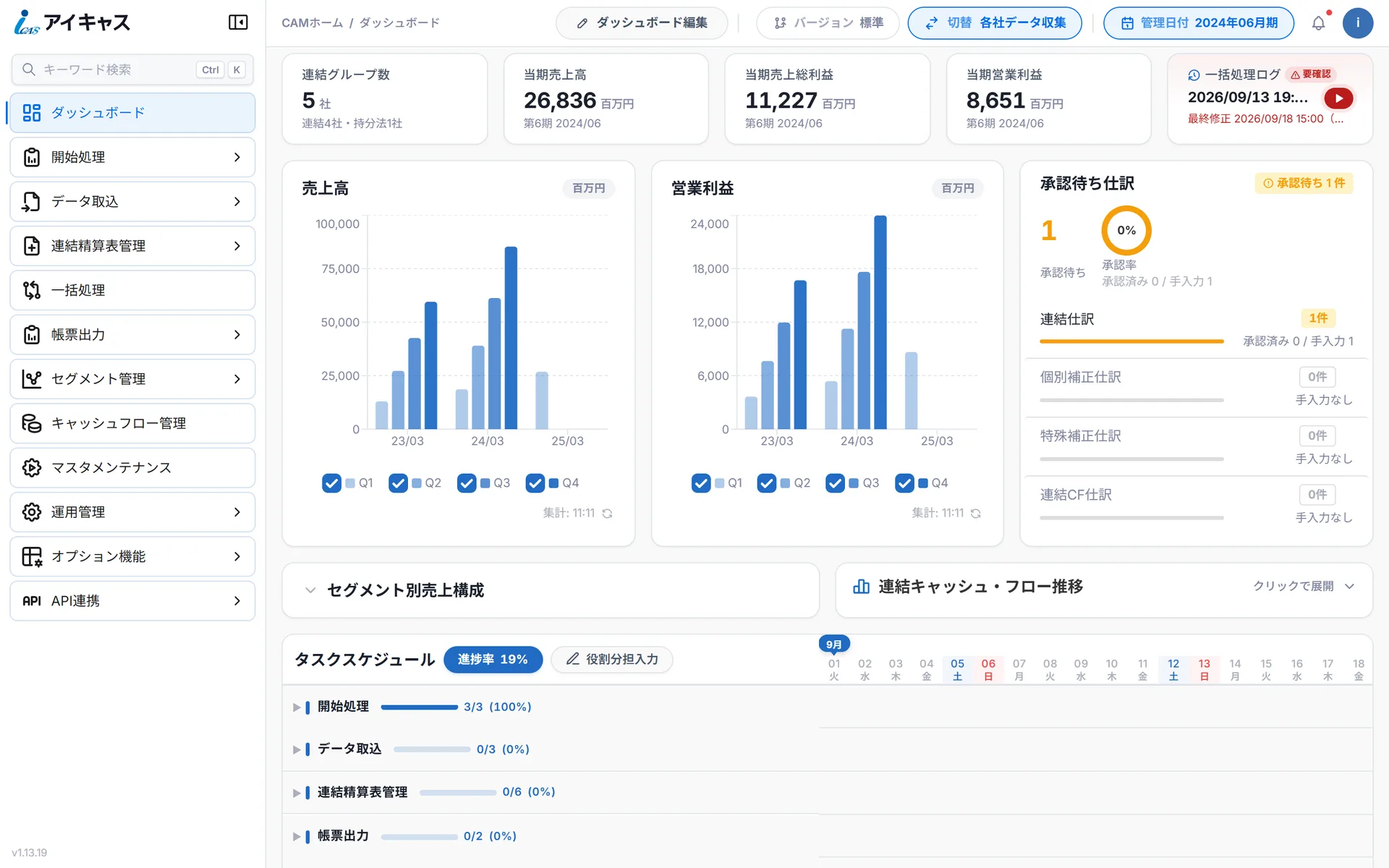Expand the 運用管理 sidebar chevron

237,512
